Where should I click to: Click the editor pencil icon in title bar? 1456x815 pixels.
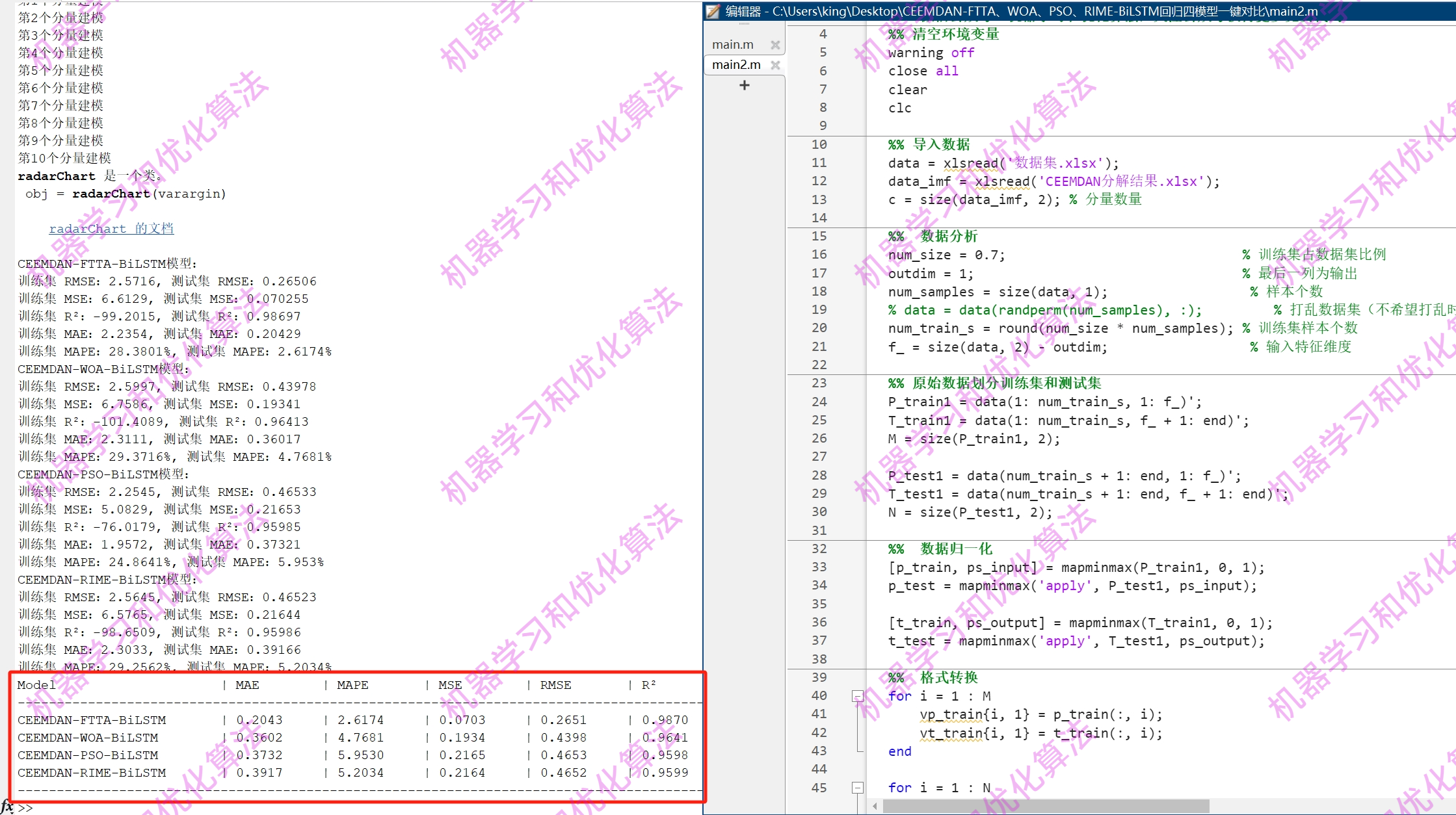(x=713, y=11)
